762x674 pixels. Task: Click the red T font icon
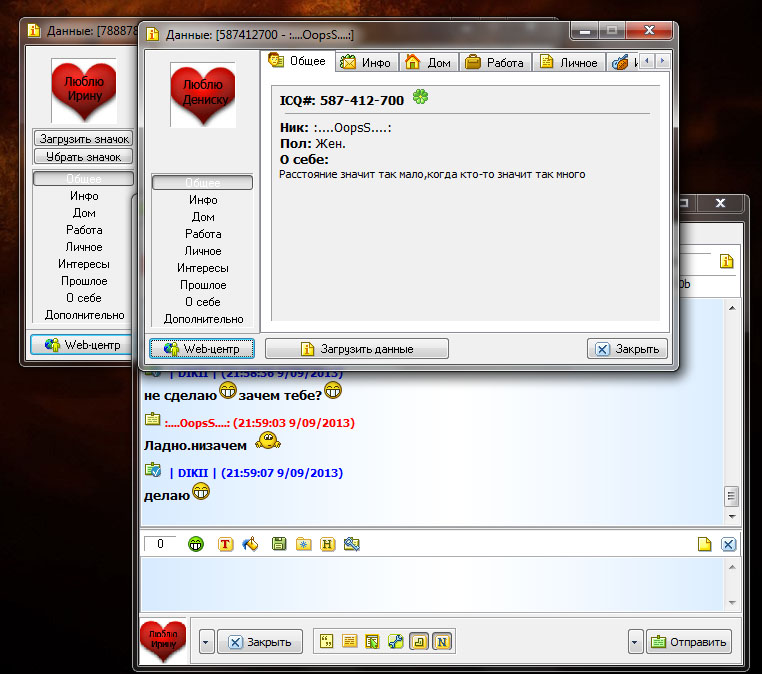click(225, 544)
